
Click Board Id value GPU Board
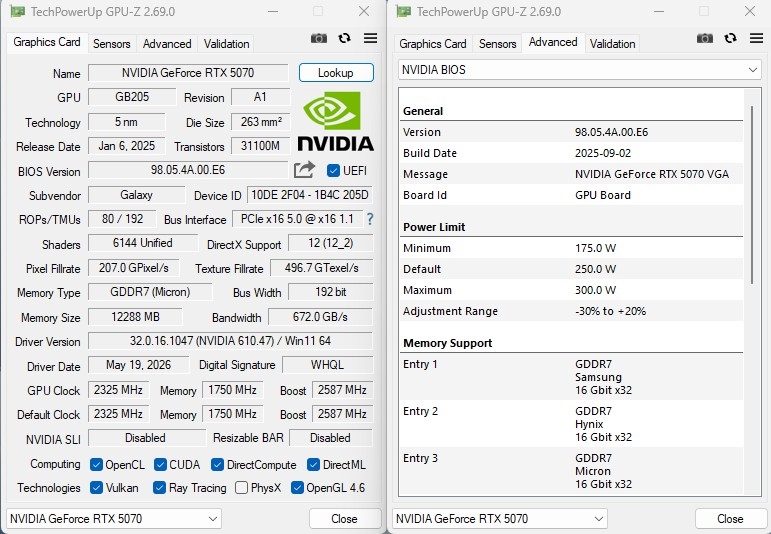tap(603, 195)
